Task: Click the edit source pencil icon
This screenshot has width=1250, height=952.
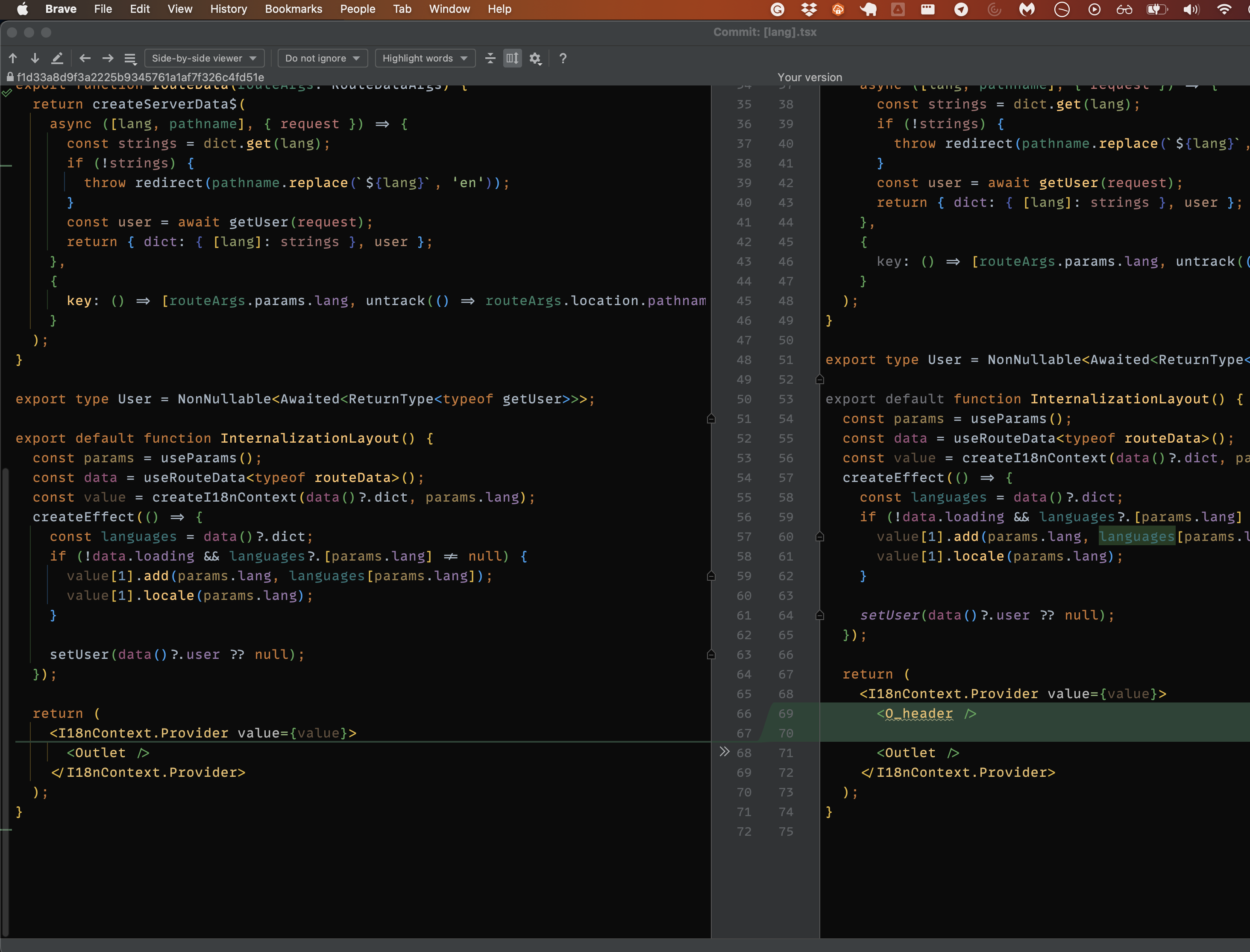Action: 57,58
